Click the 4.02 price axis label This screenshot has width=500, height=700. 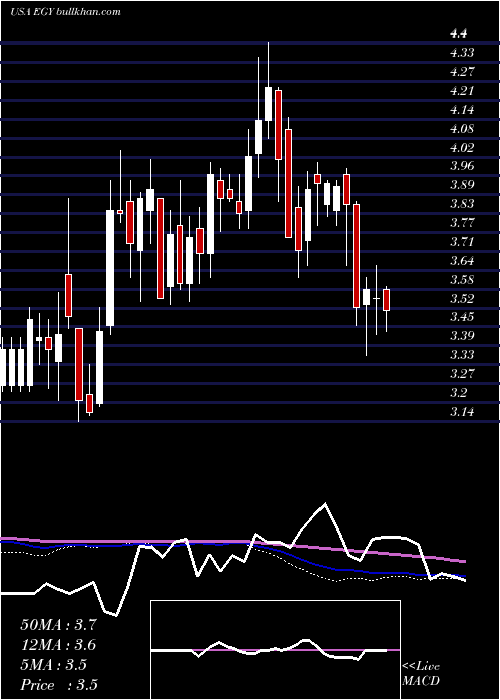[x=462, y=147]
